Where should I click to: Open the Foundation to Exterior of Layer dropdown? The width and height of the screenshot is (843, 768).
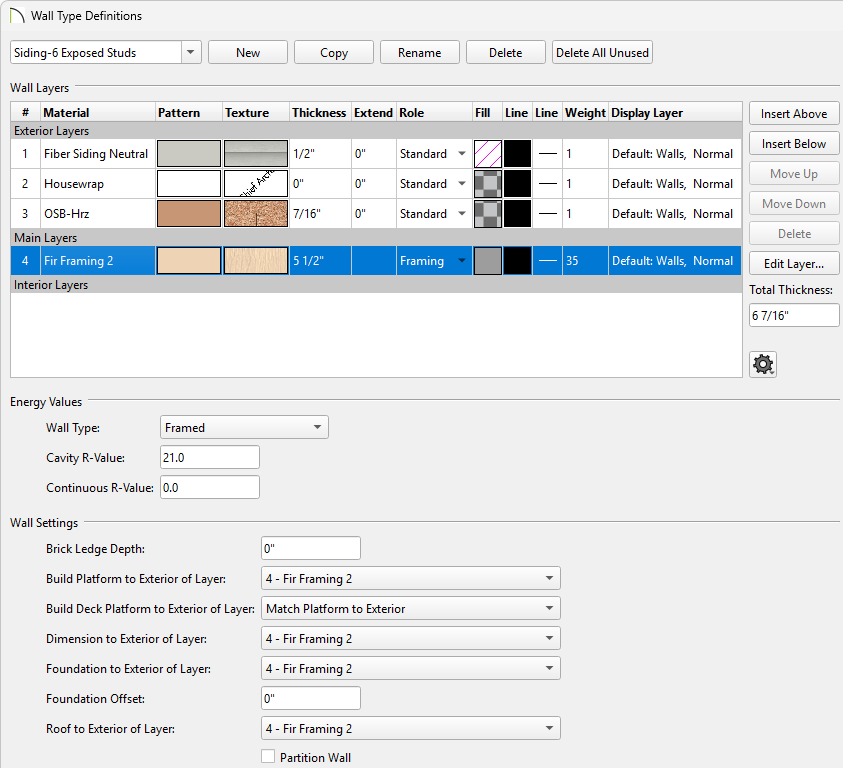point(411,669)
